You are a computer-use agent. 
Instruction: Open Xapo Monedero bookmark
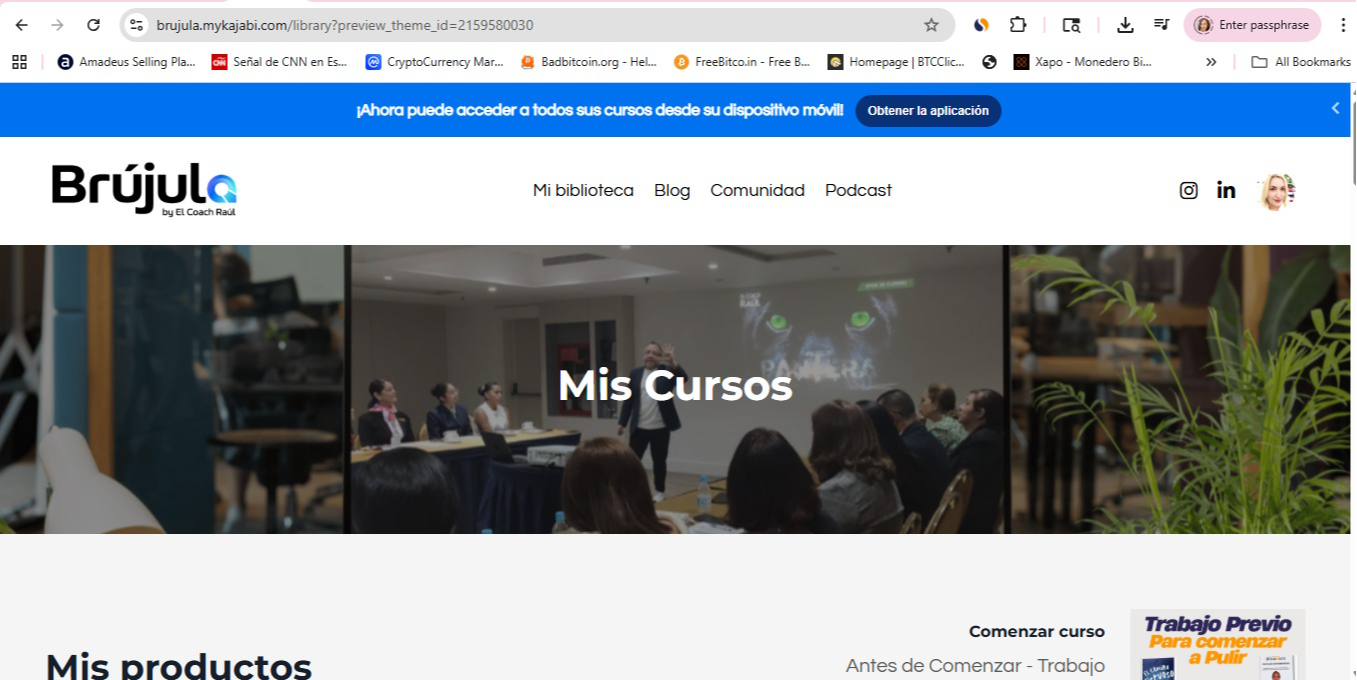click(1083, 62)
